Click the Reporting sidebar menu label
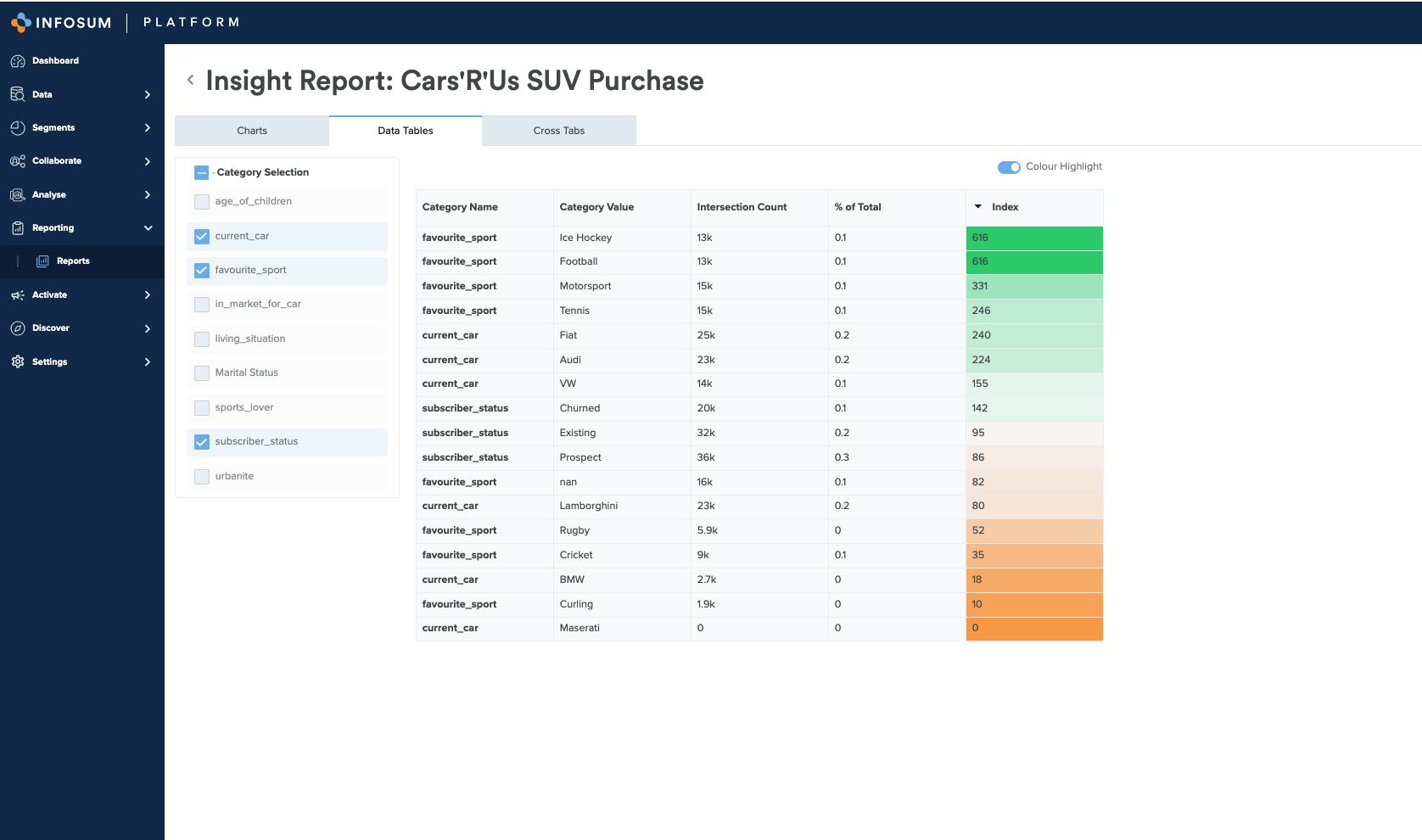The image size is (1422, 840). [x=53, y=228]
